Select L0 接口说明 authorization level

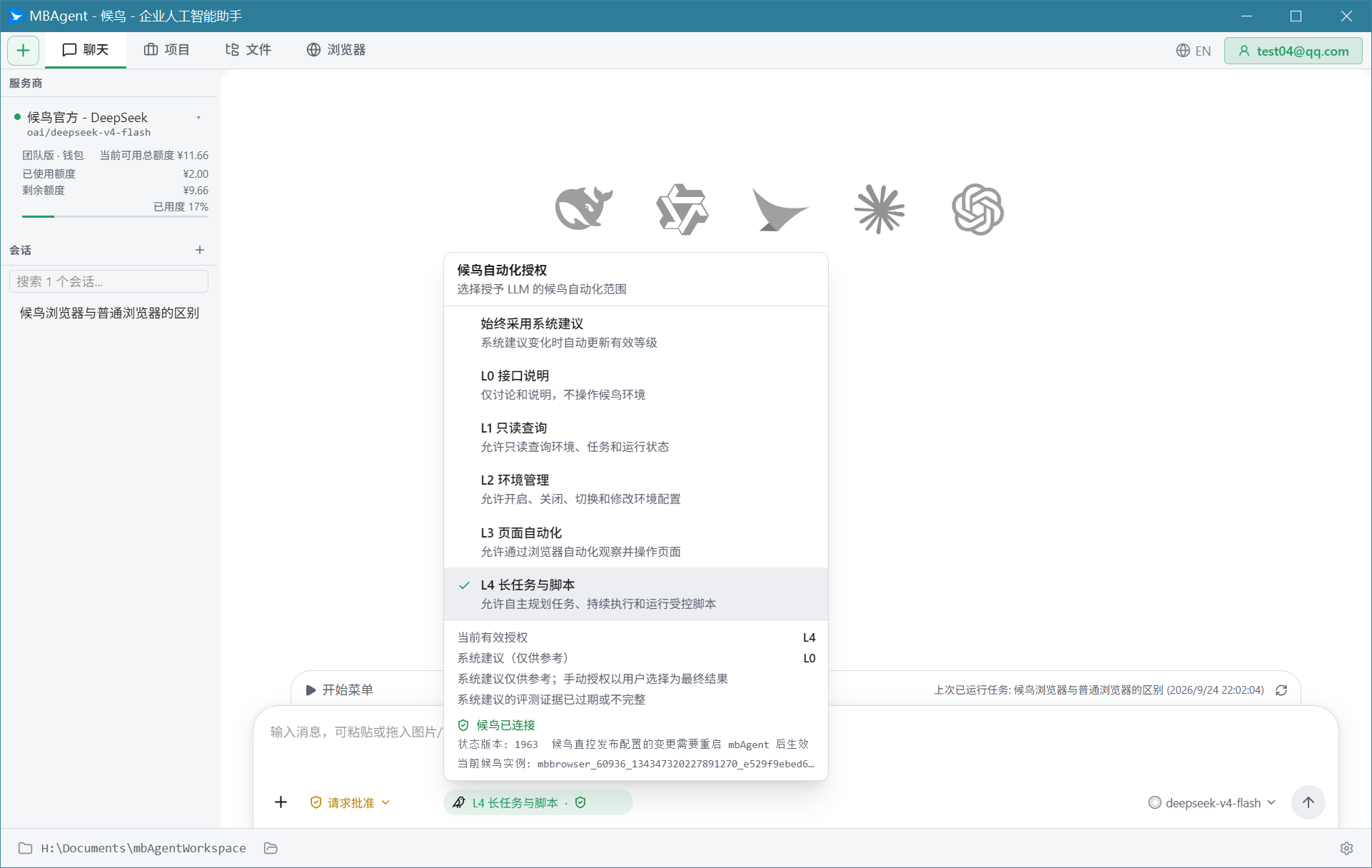[x=635, y=385]
